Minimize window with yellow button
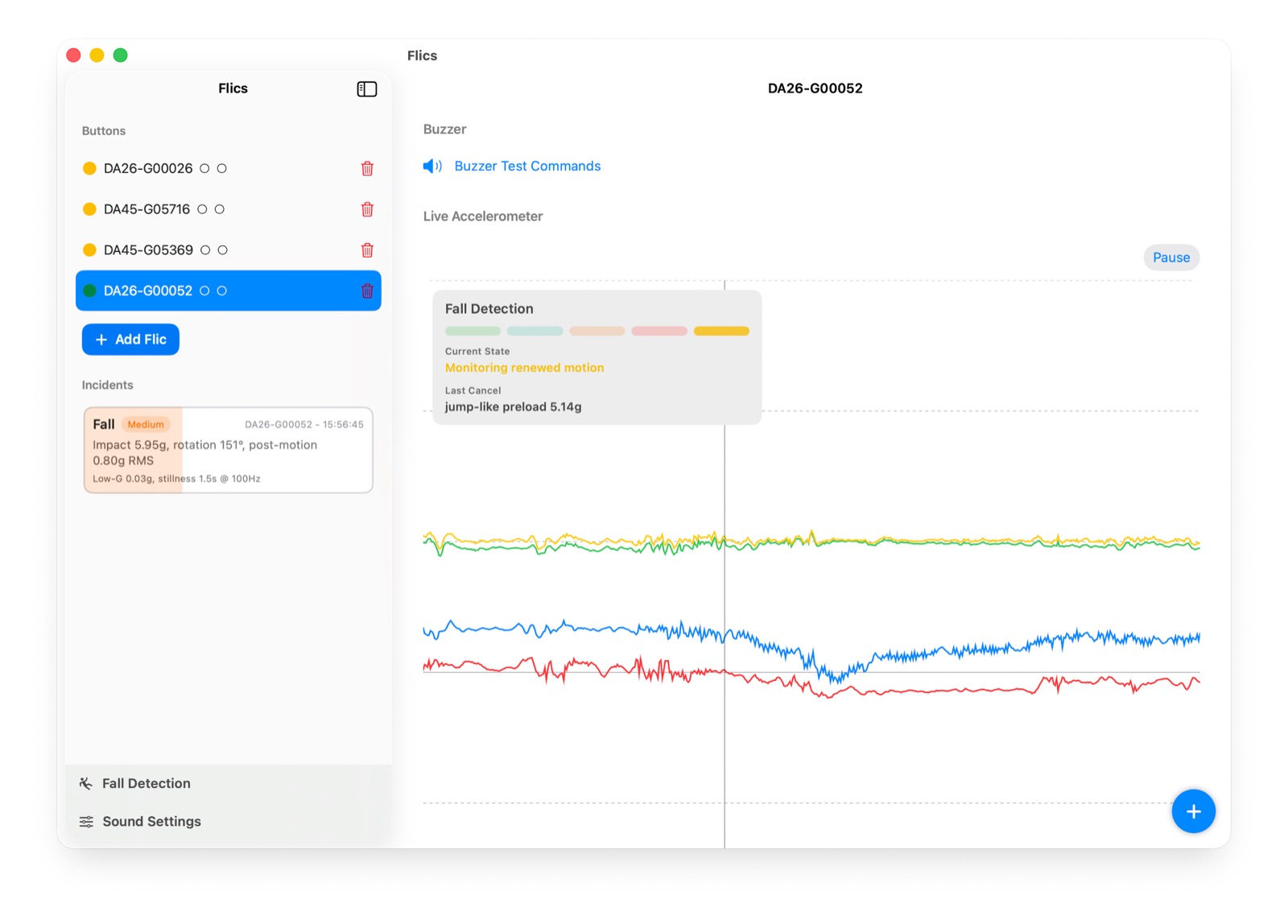The height and width of the screenshot is (924, 1288). point(97,55)
